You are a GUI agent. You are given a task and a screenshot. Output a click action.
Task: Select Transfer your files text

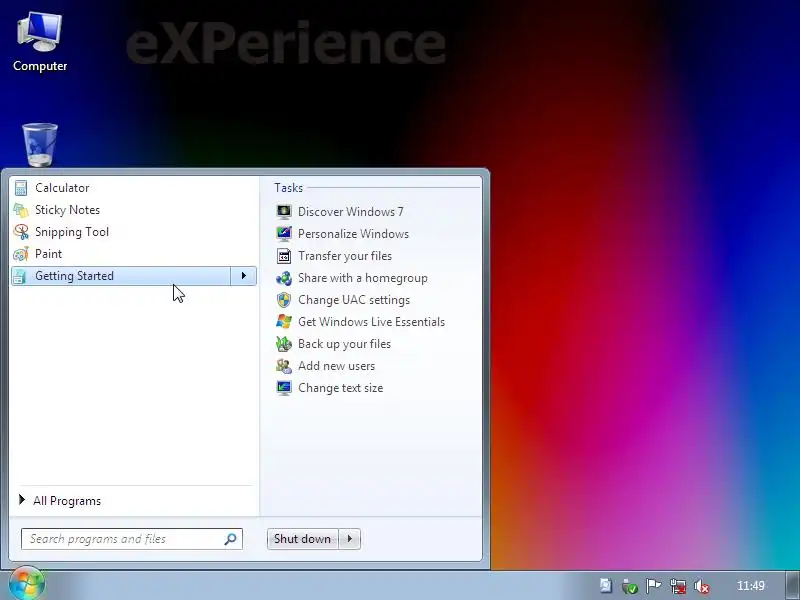tap(345, 256)
